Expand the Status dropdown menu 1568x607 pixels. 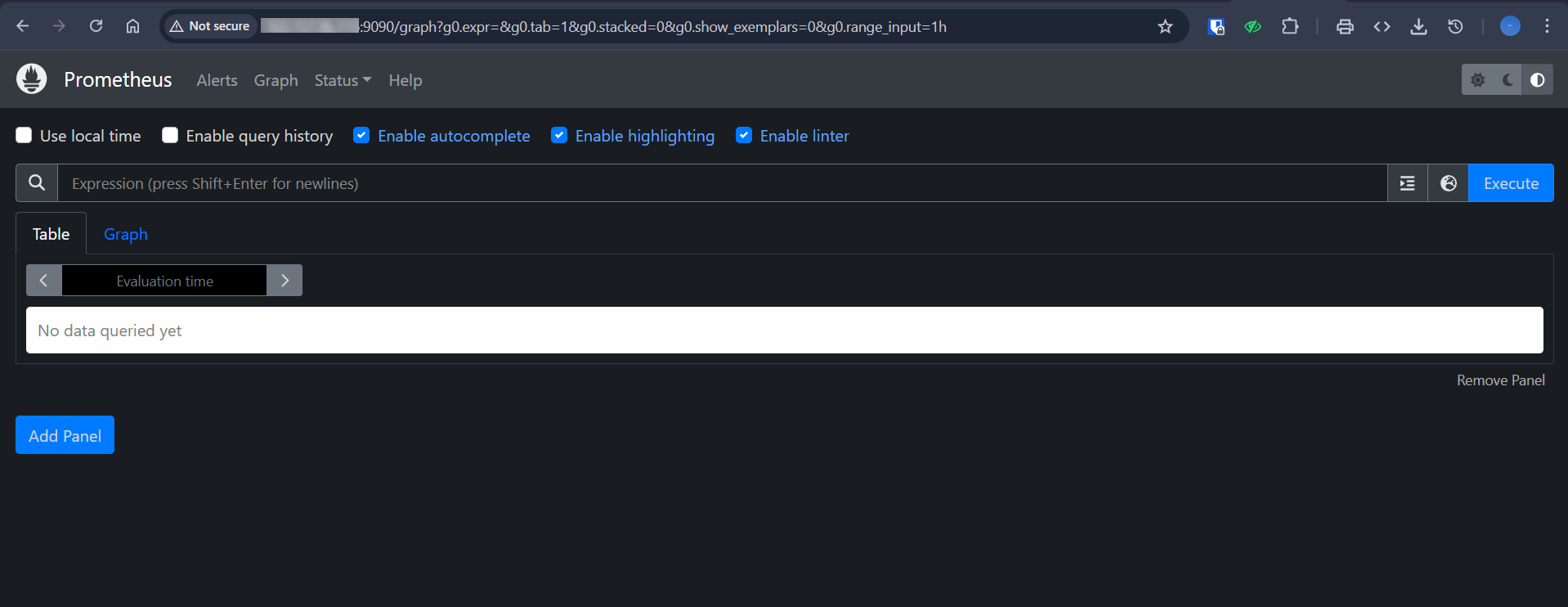click(x=343, y=80)
